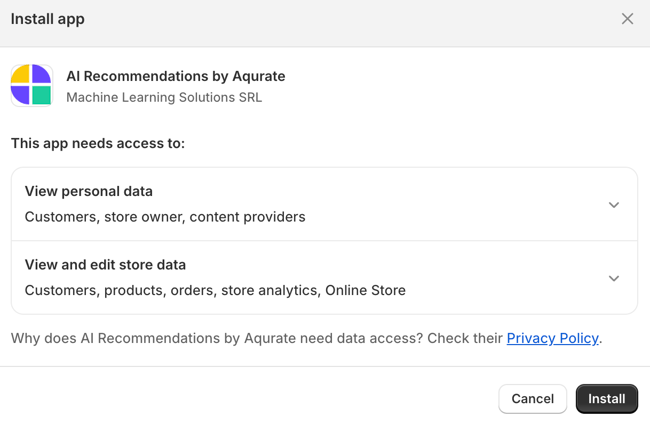
Task: Open the View and edit store data heading
Action: [x=105, y=265]
